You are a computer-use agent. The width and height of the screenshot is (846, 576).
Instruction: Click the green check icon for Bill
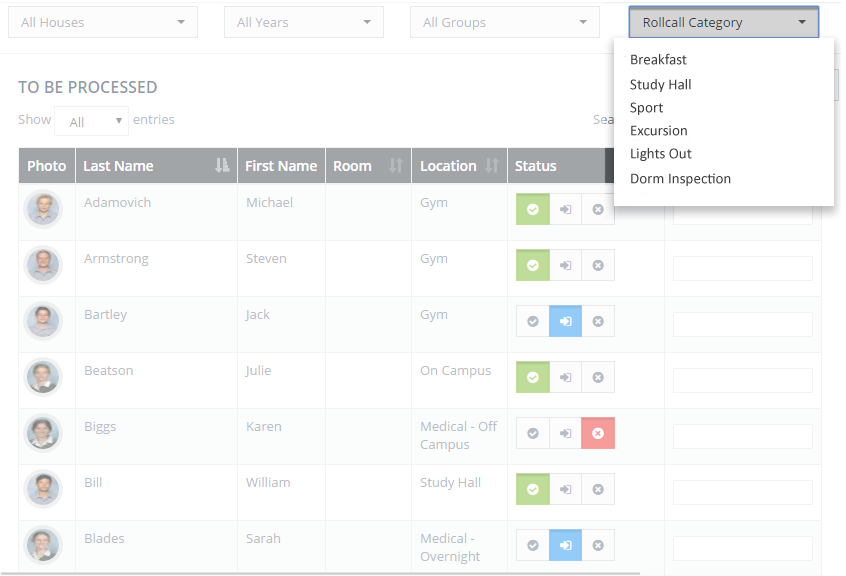[x=533, y=489]
